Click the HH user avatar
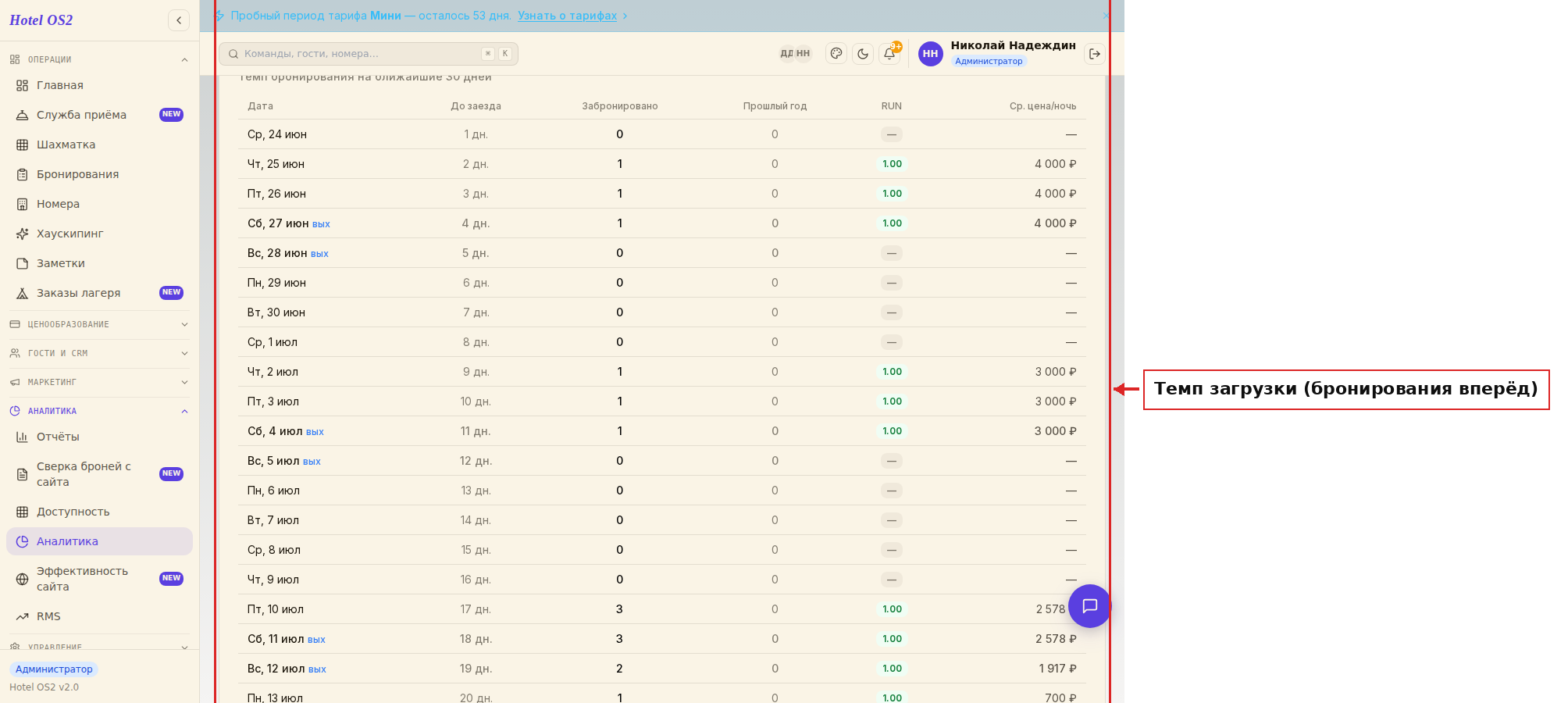The image size is (1568, 703). [x=930, y=54]
